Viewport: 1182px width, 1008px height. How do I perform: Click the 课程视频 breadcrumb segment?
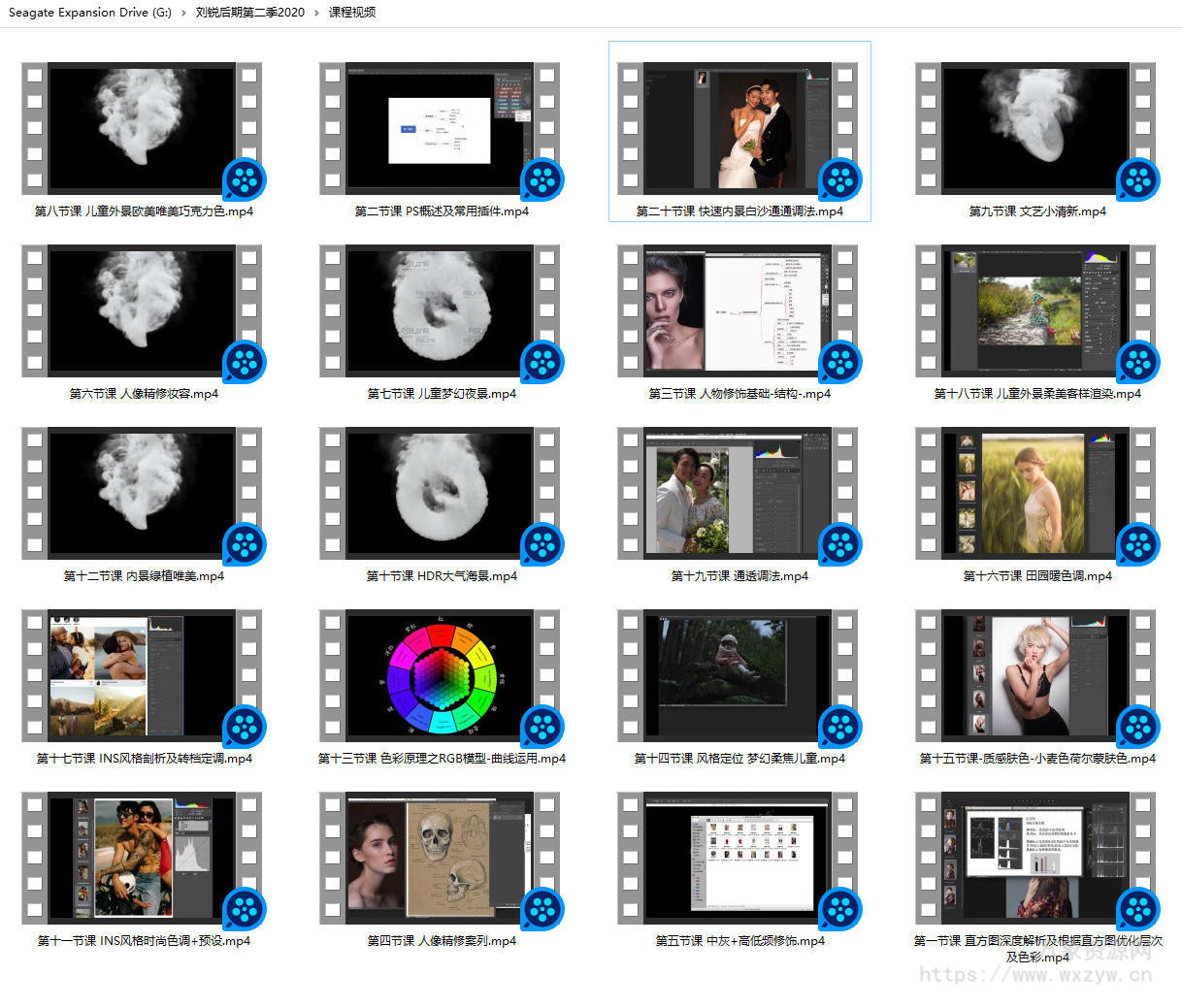pyautogui.click(x=352, y=13)
